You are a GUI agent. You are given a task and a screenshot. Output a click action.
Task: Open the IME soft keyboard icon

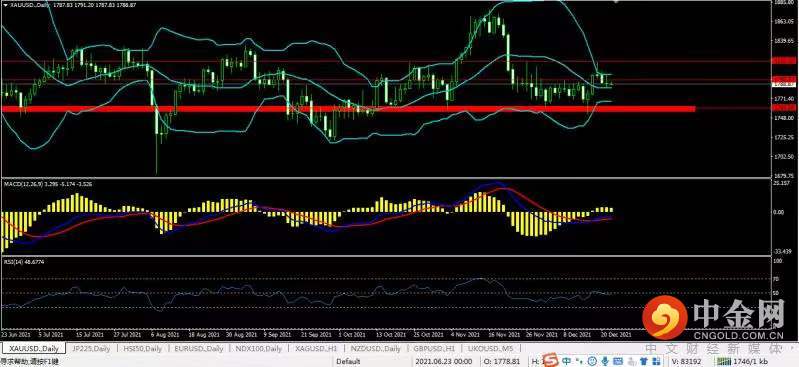pos(618,361)
